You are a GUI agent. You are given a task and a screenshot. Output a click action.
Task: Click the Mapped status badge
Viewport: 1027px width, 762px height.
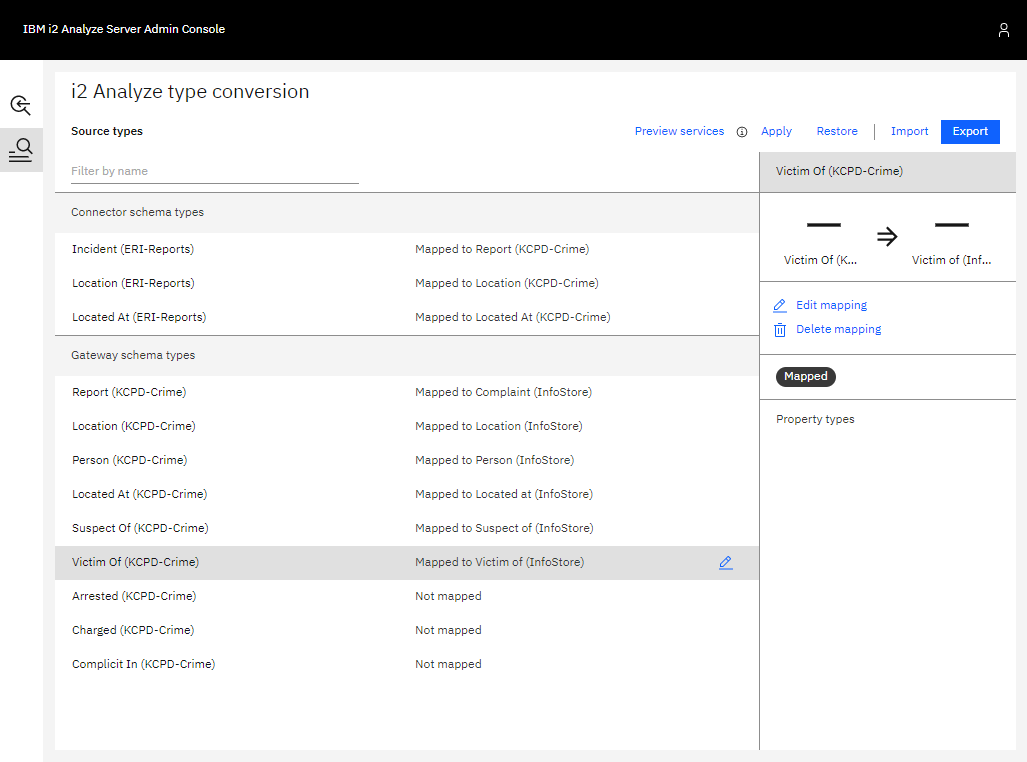tap(805, 377)
